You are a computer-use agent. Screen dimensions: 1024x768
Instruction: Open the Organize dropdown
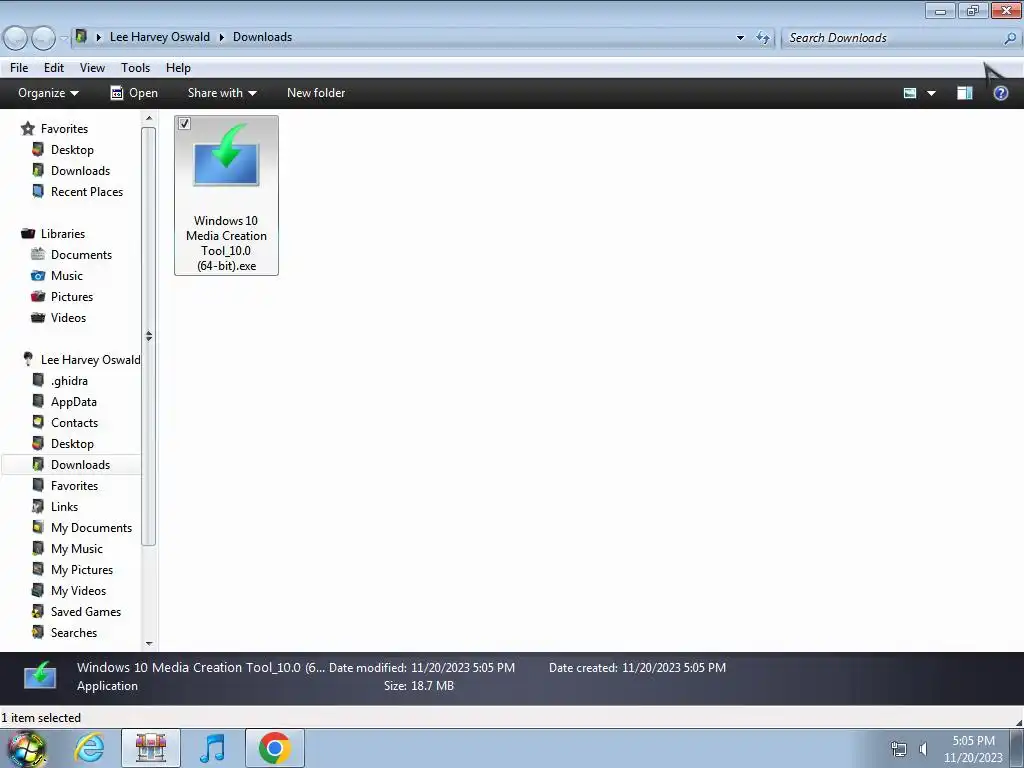48,93
